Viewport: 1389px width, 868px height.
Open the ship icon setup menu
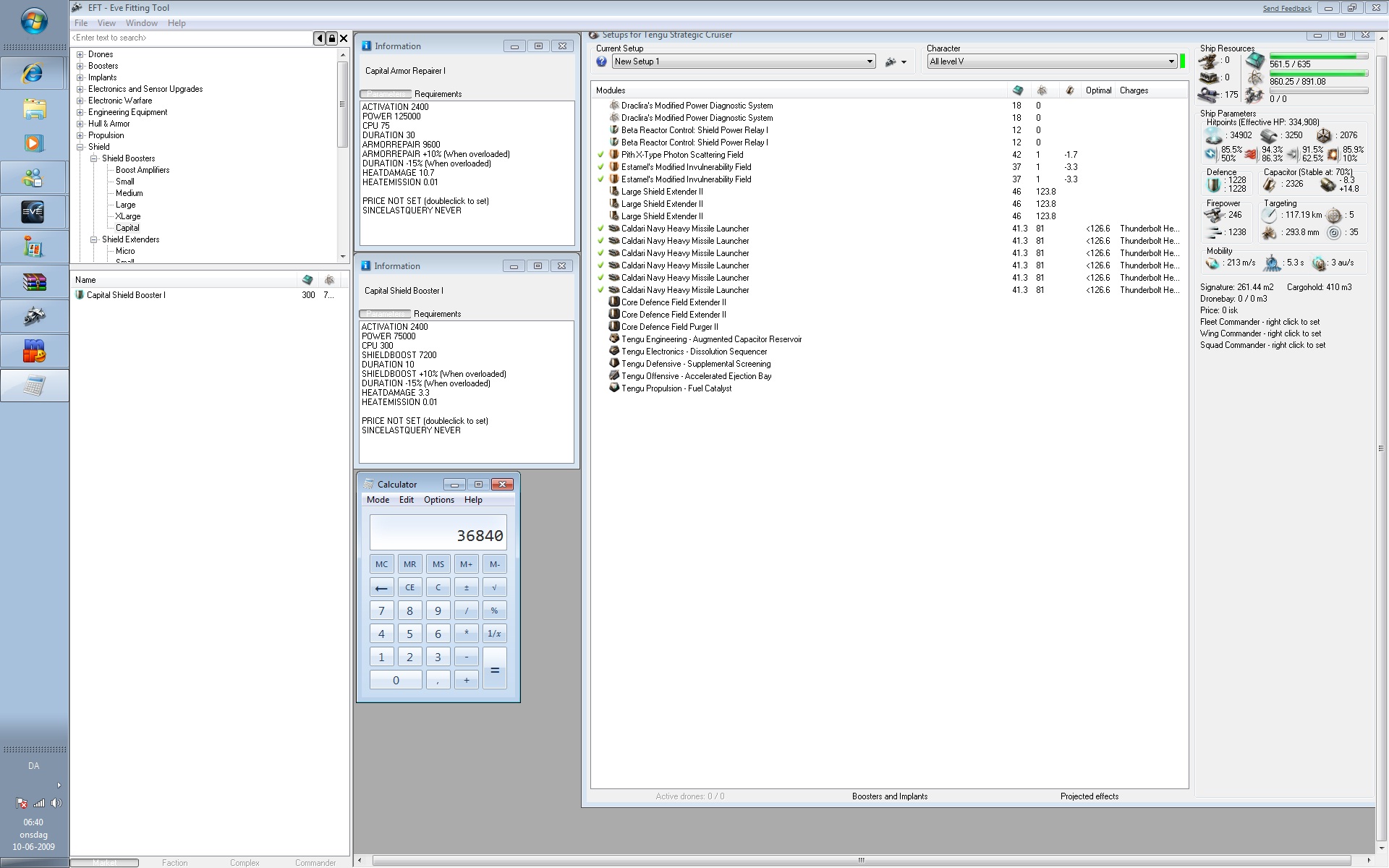tap(896, 62)
